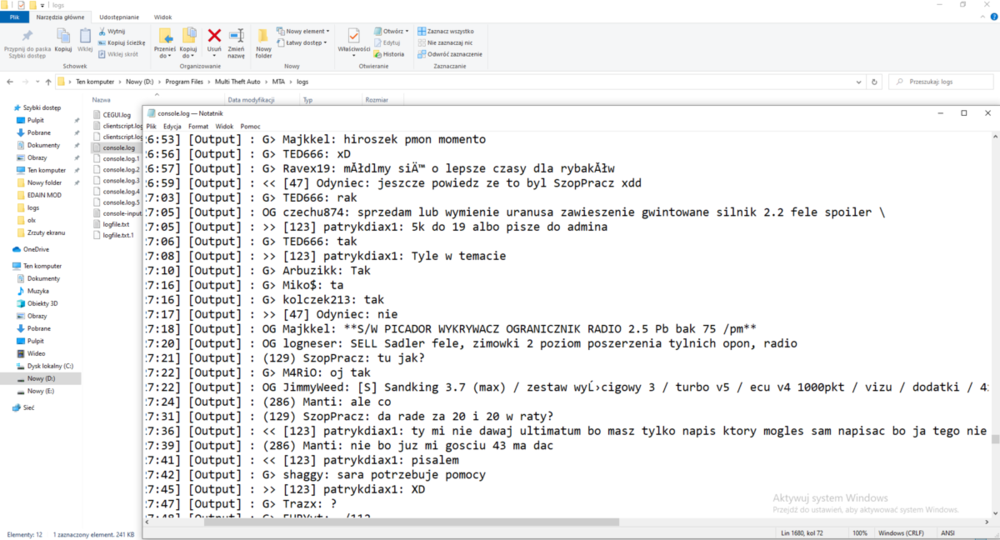Open Edycja menu in Notatnik
The image size is (1000, 540).
172,126
